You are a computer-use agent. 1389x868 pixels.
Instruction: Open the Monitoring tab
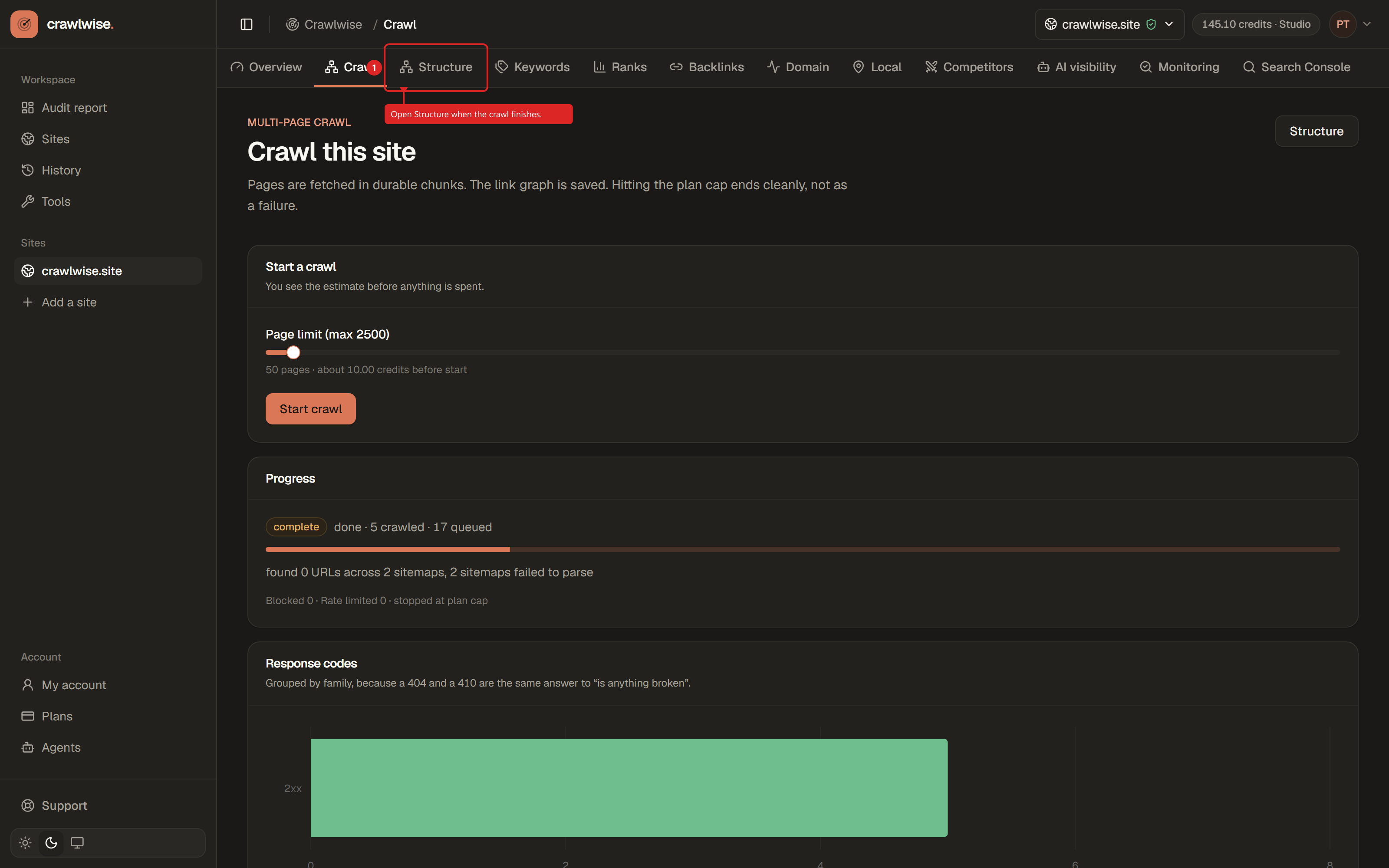pos(1179,67)
